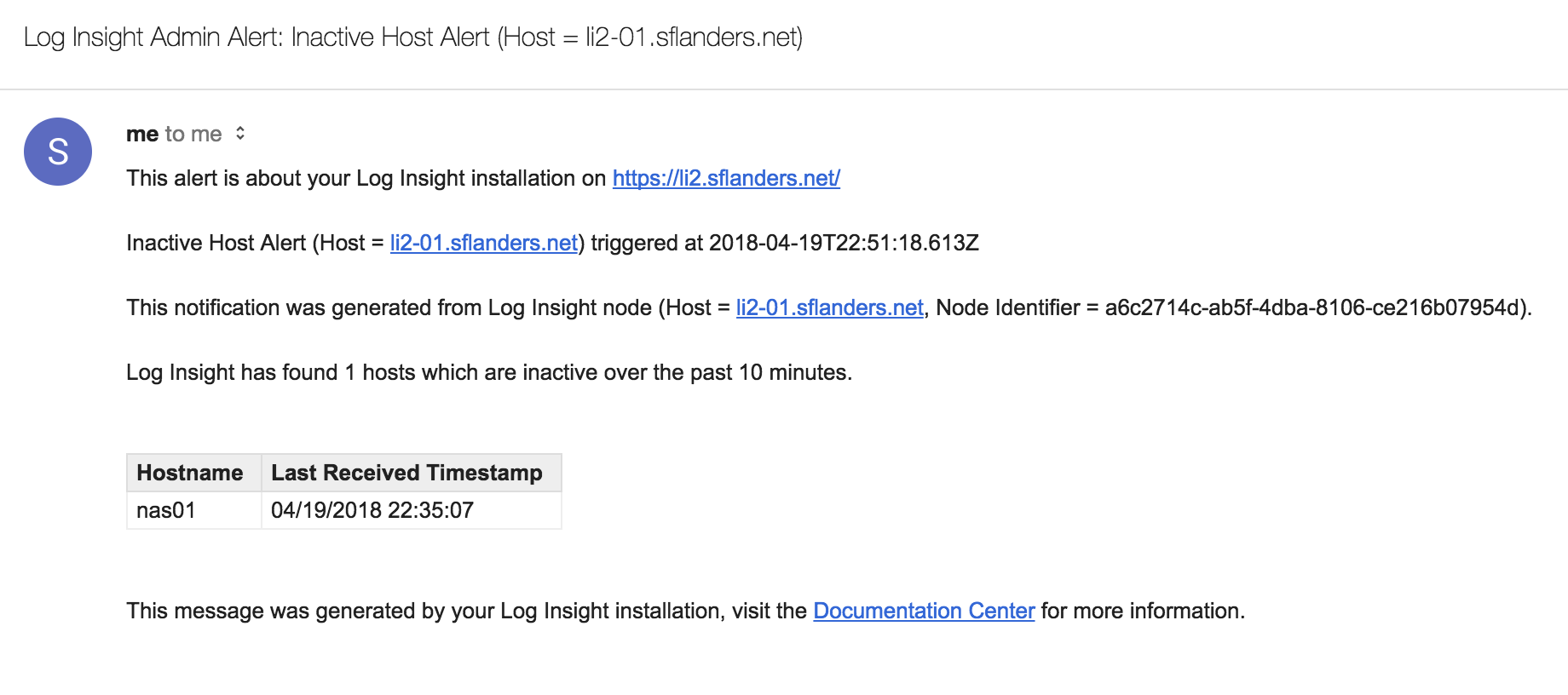Select the 04/19/2018 22:35:07 timestamp cell
The image size is (1568, 695).
pyautogui.click(x=372, y=510)
